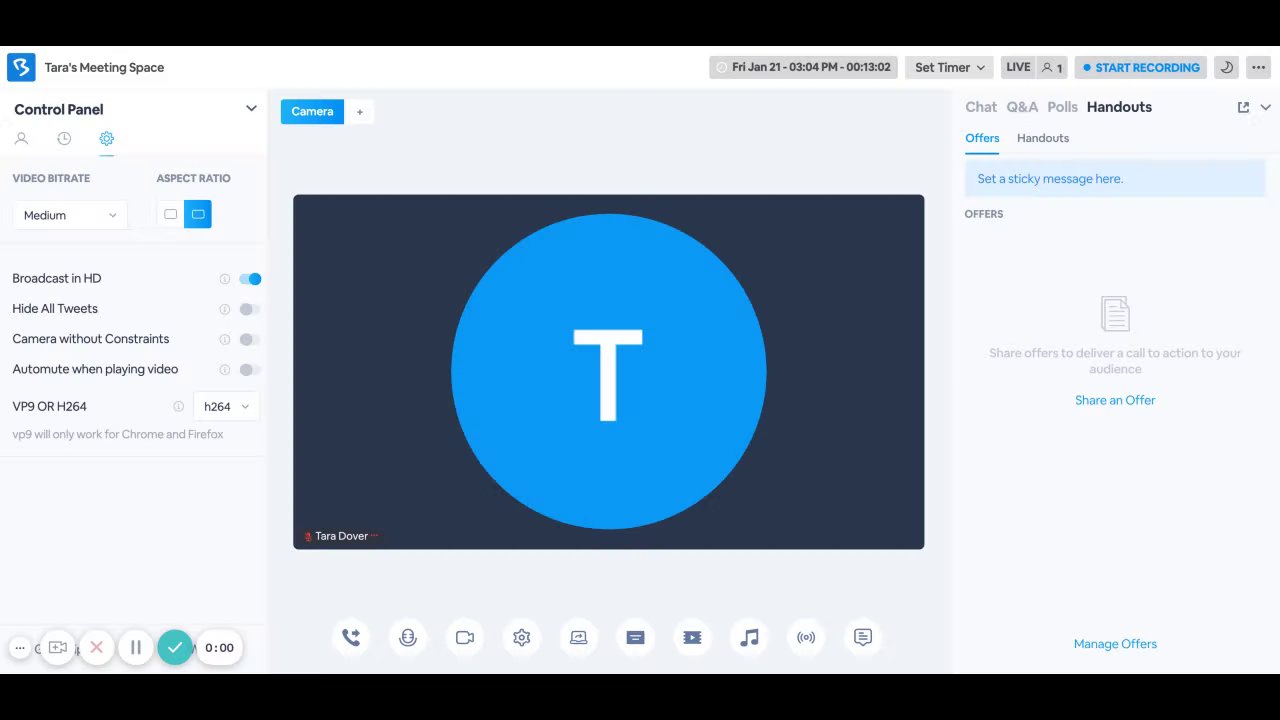The image size is (1280, 720).
Task: Show info for Camera without Constraints
Action: tap(225, 340)
